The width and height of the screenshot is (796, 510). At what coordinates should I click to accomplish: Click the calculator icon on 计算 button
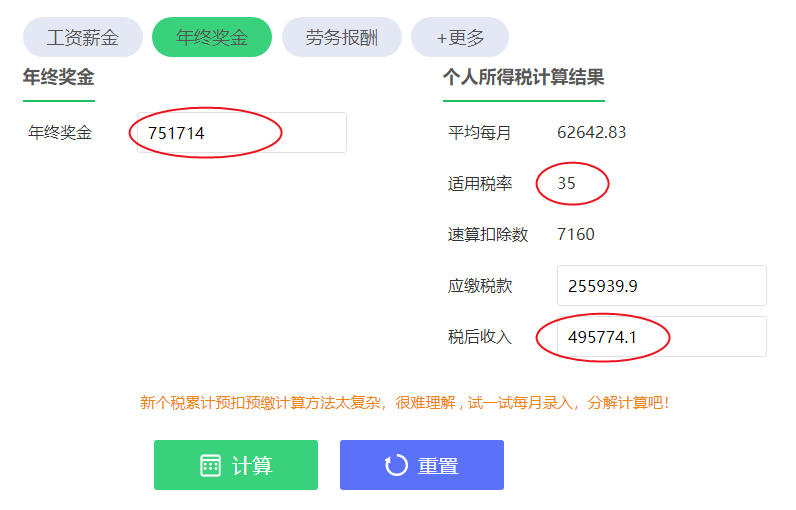point(210,465)
